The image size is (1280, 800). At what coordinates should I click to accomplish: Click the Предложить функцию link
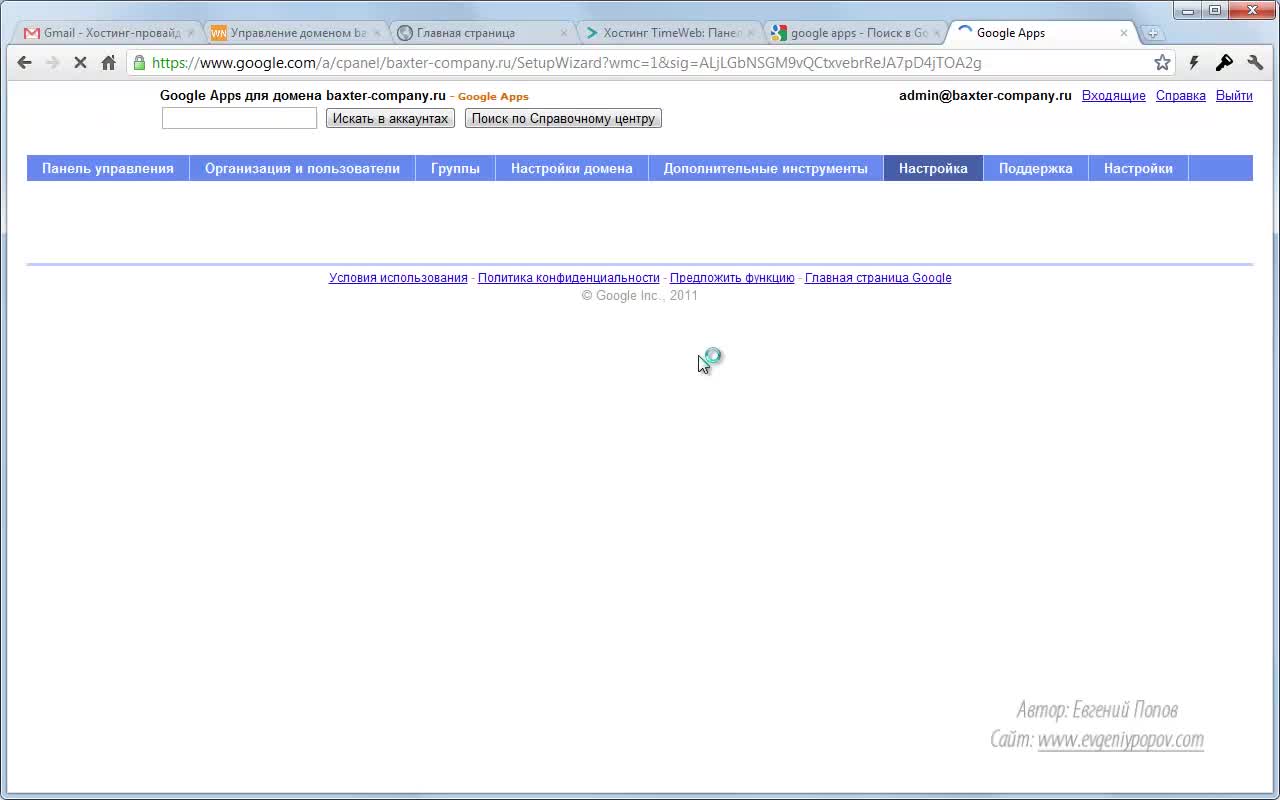[732, 278]
